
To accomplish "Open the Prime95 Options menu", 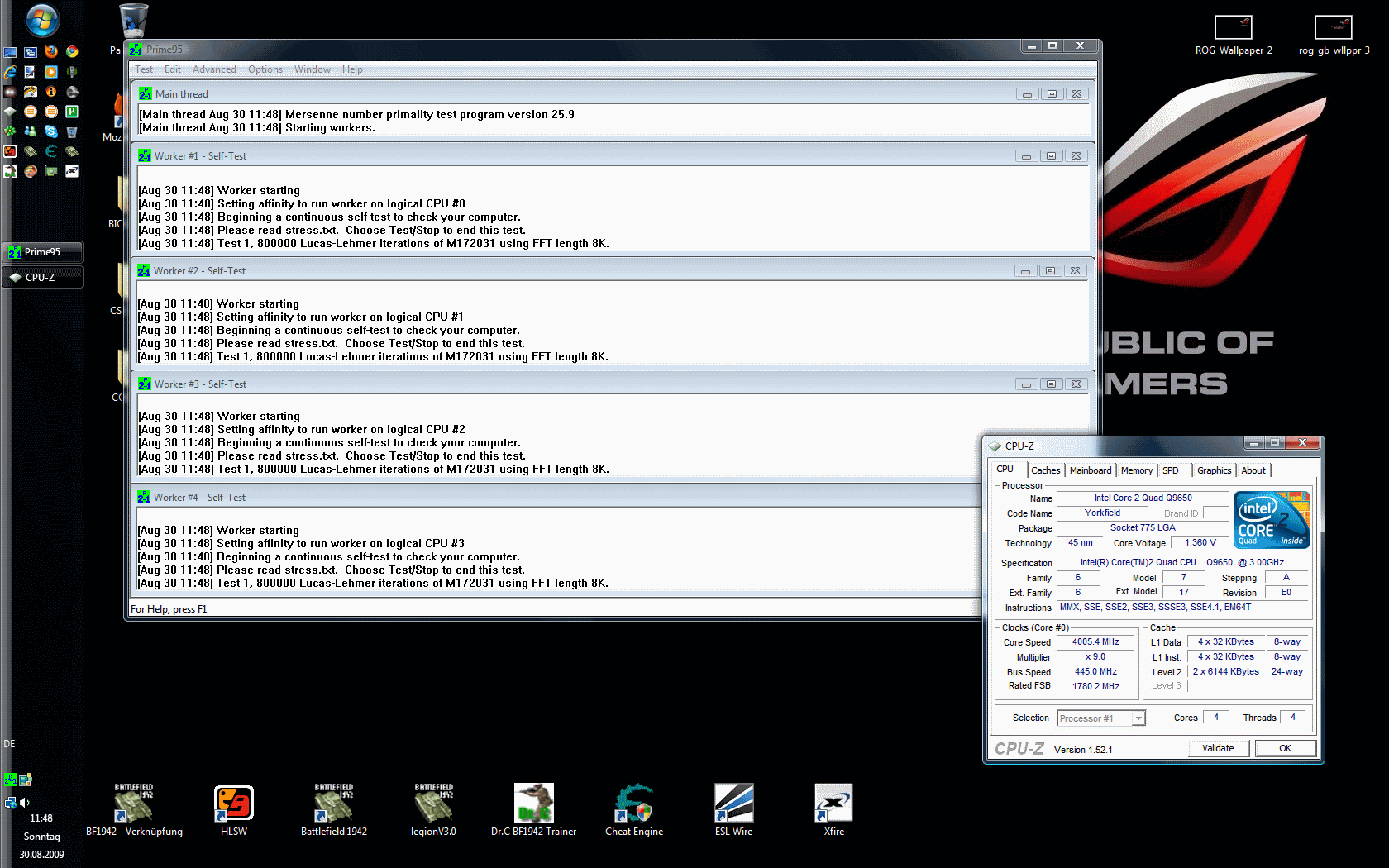I will tap(265, 69).
